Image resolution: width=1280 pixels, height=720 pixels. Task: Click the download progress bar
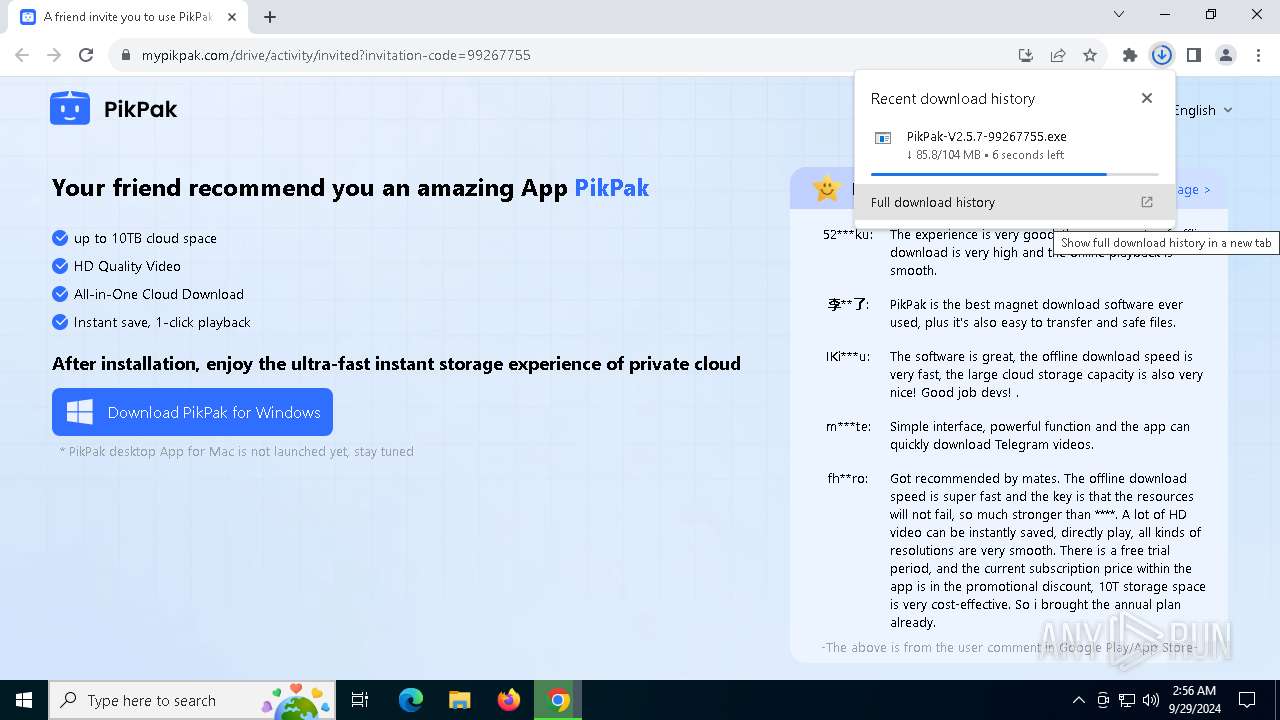pyautogui.click(x=1015, y=174)
